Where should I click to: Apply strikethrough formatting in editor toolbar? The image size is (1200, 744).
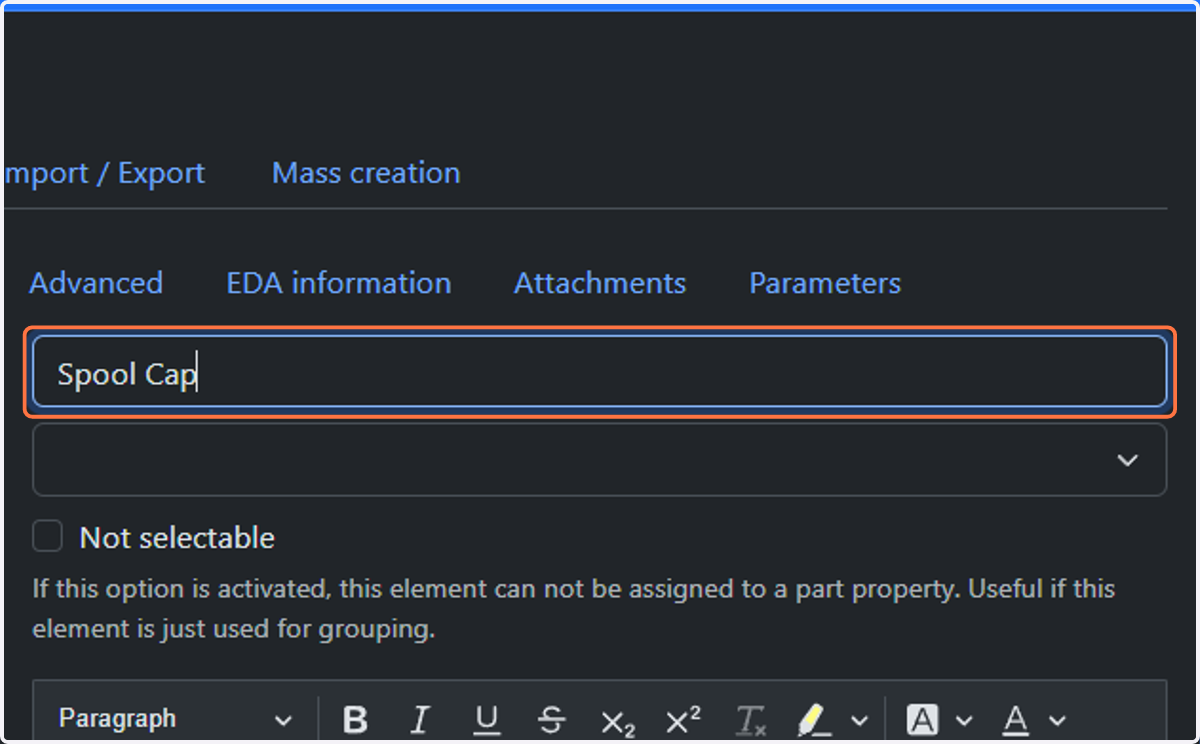pyautogui.click(x=551, y=720)
